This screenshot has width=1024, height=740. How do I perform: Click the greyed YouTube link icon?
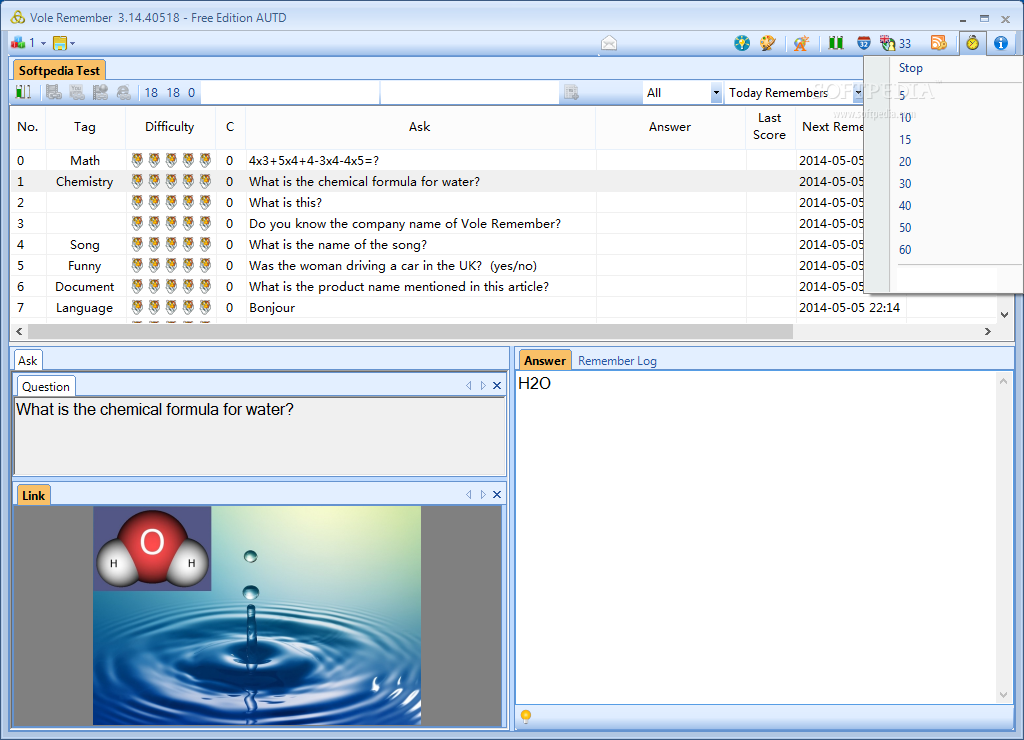tap(77, 92)
